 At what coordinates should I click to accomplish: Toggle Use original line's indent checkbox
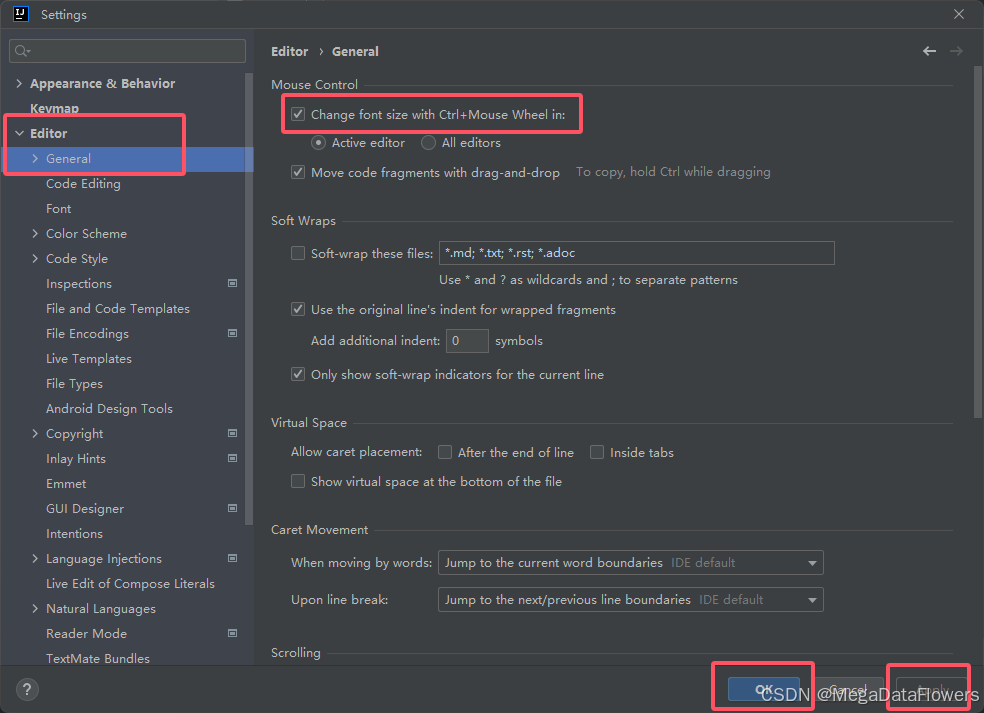298,309
